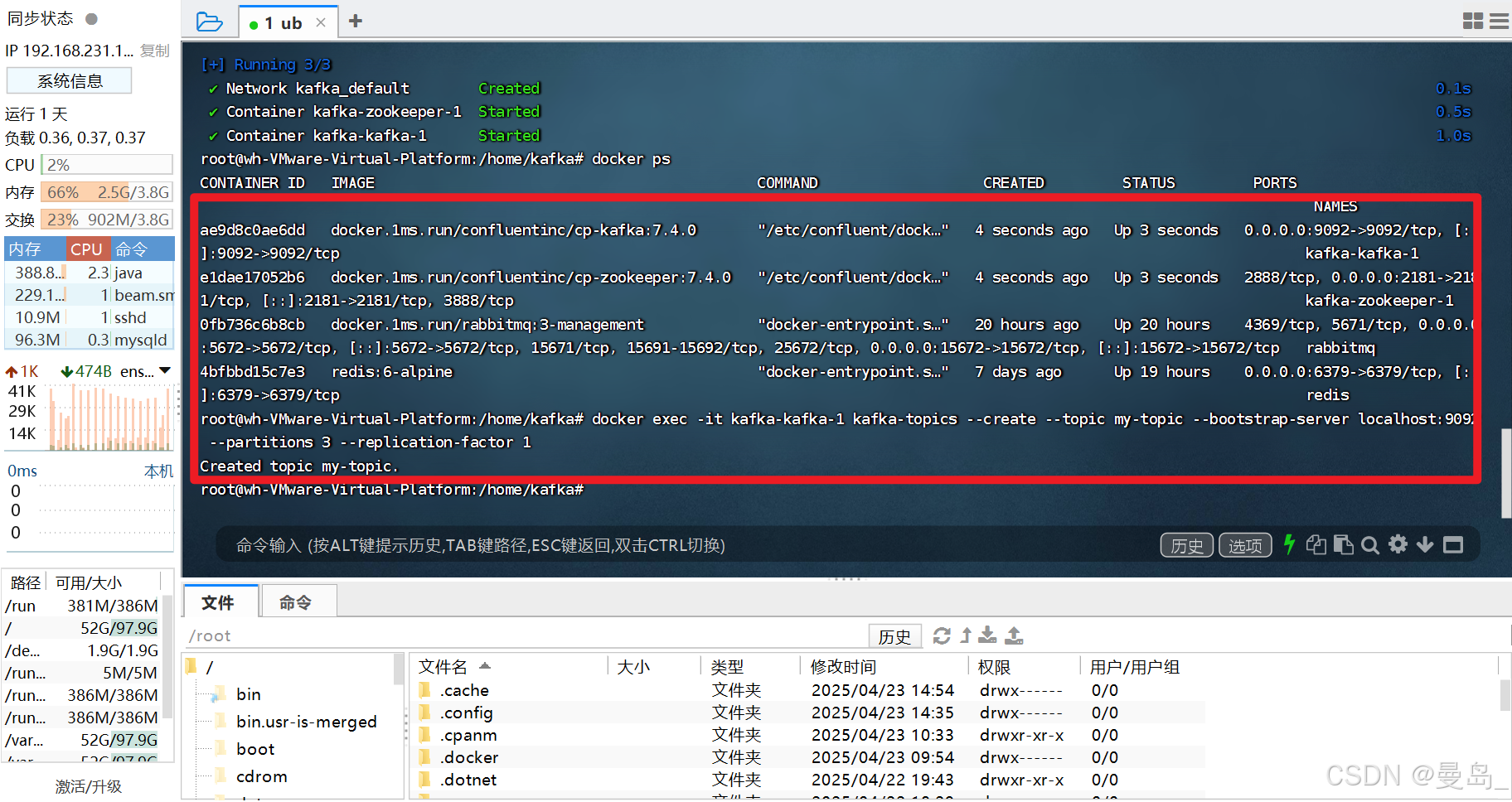Add a new session tab with plus

(356, 21)
